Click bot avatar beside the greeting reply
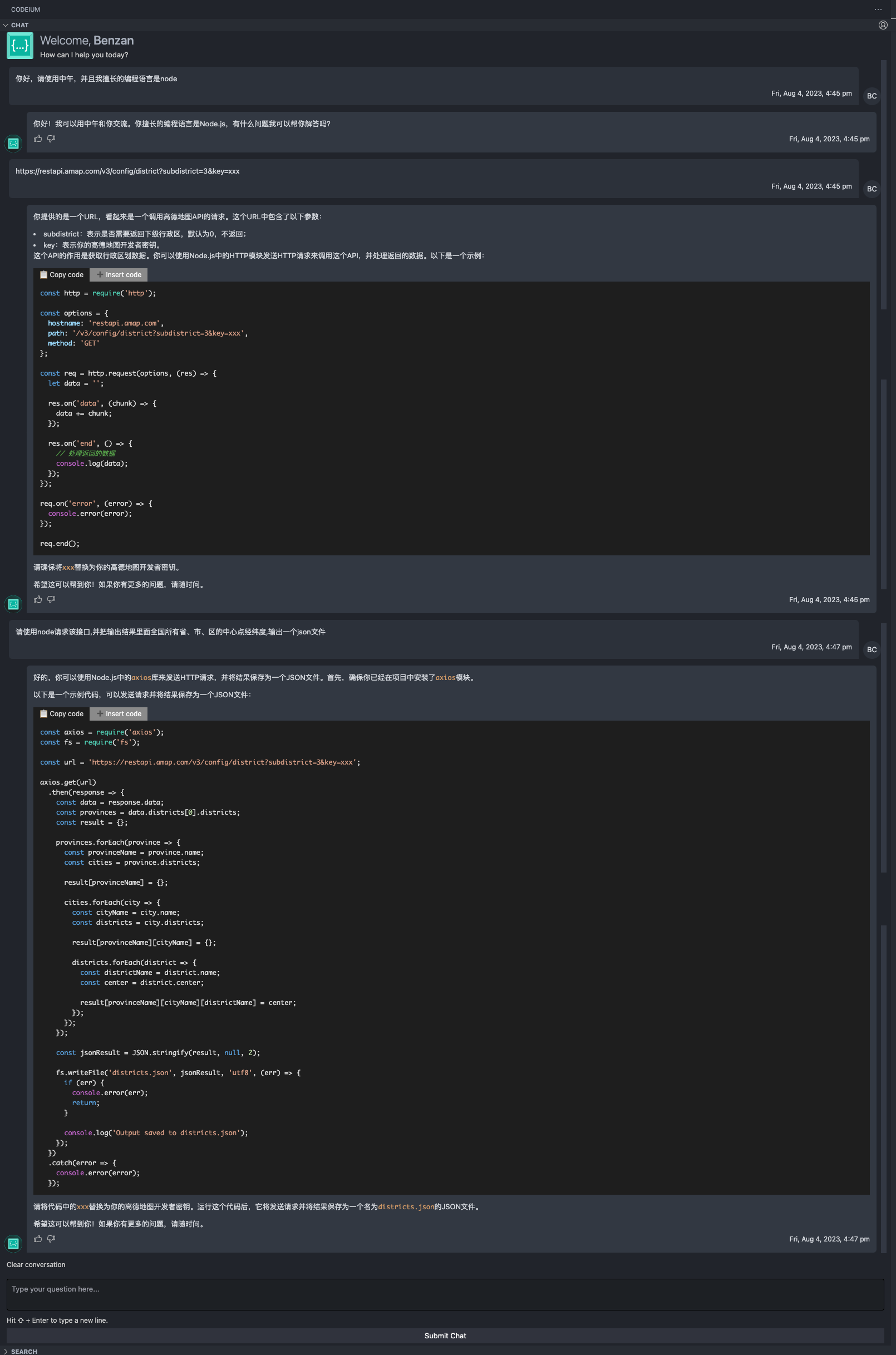Image resolution: width=896 pixels, height=1355 pixels. coord(13,144)
